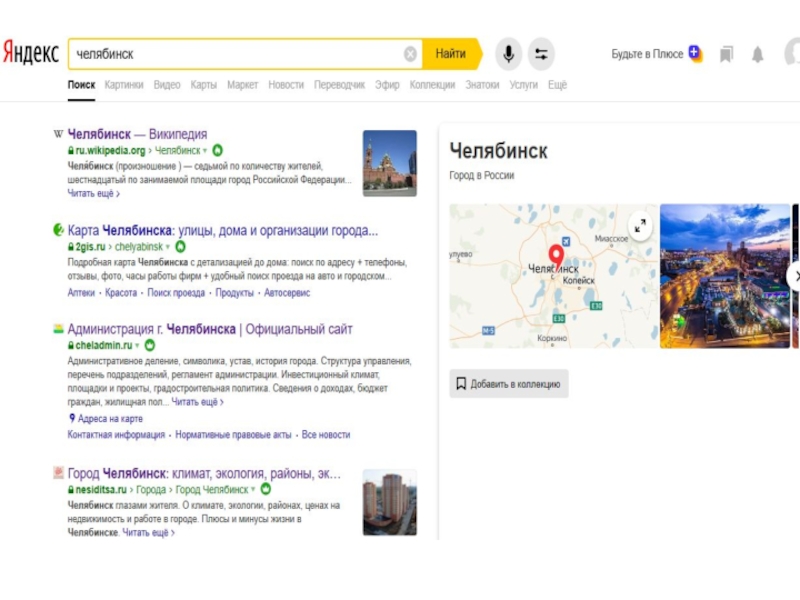Open the Wikipedia result church thumbnail
The width and height of the screenshot is (800, 600).
click(390, 163)
